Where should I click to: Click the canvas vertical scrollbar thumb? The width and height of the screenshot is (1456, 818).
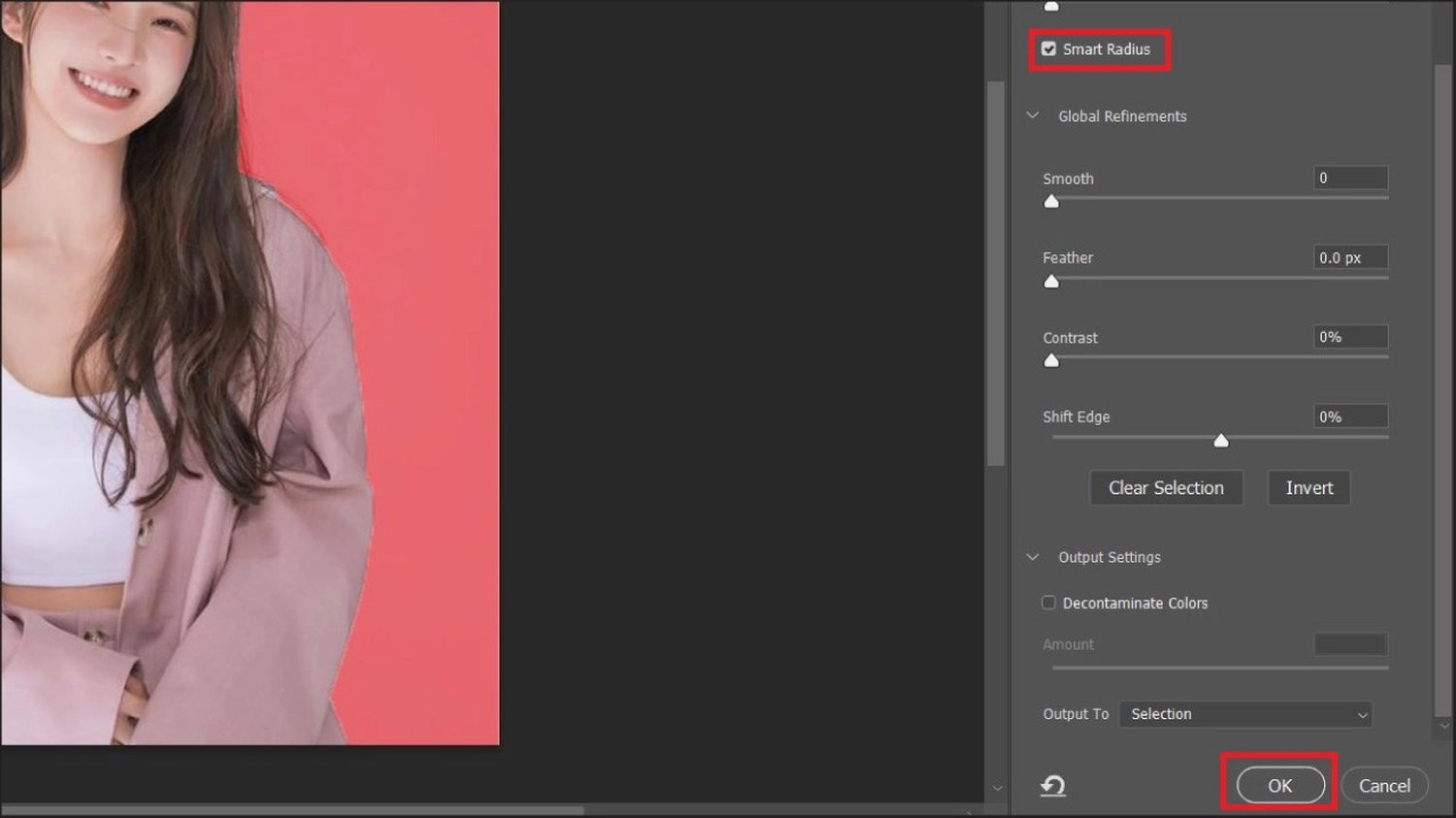(995, 274)
